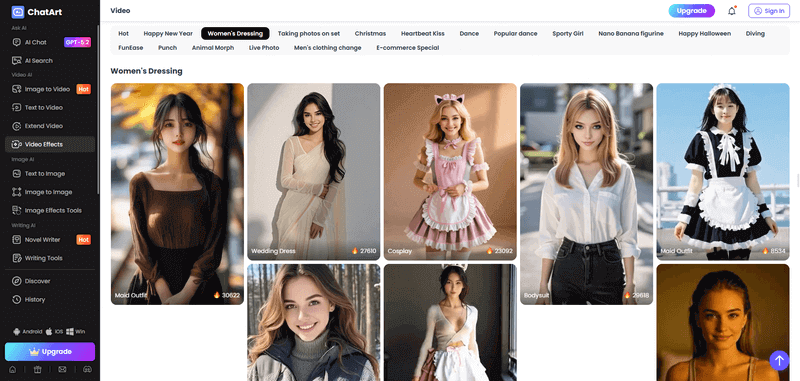Image resolution: width=800 pixels, height=381 pixels.
Task: Open Video Effects in the sidebar
Action: tap(50, 144)
